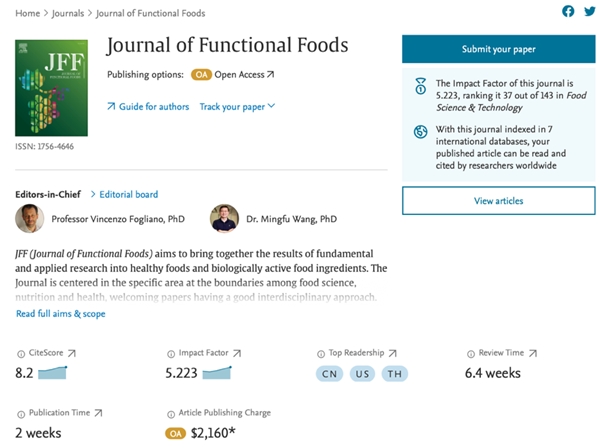
Task: Click the Publication Time info icon
Action: 21,414
